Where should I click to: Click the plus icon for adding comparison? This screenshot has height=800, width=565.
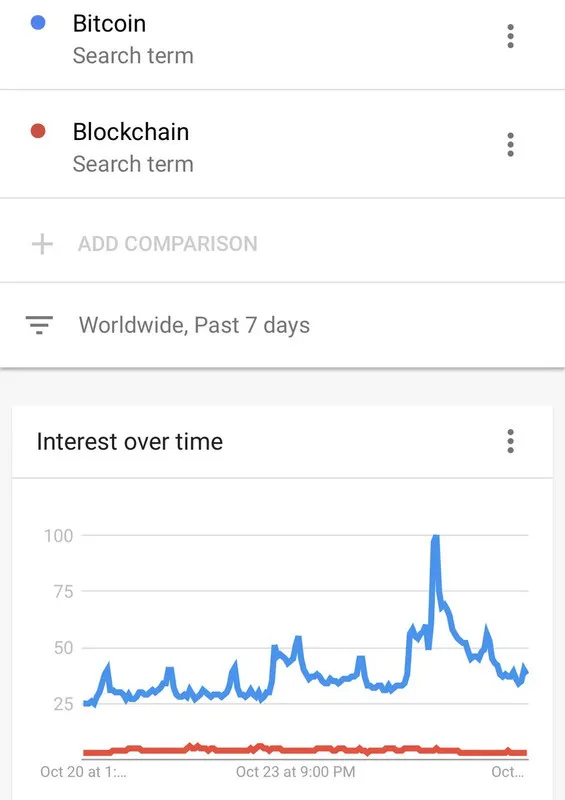42,244
